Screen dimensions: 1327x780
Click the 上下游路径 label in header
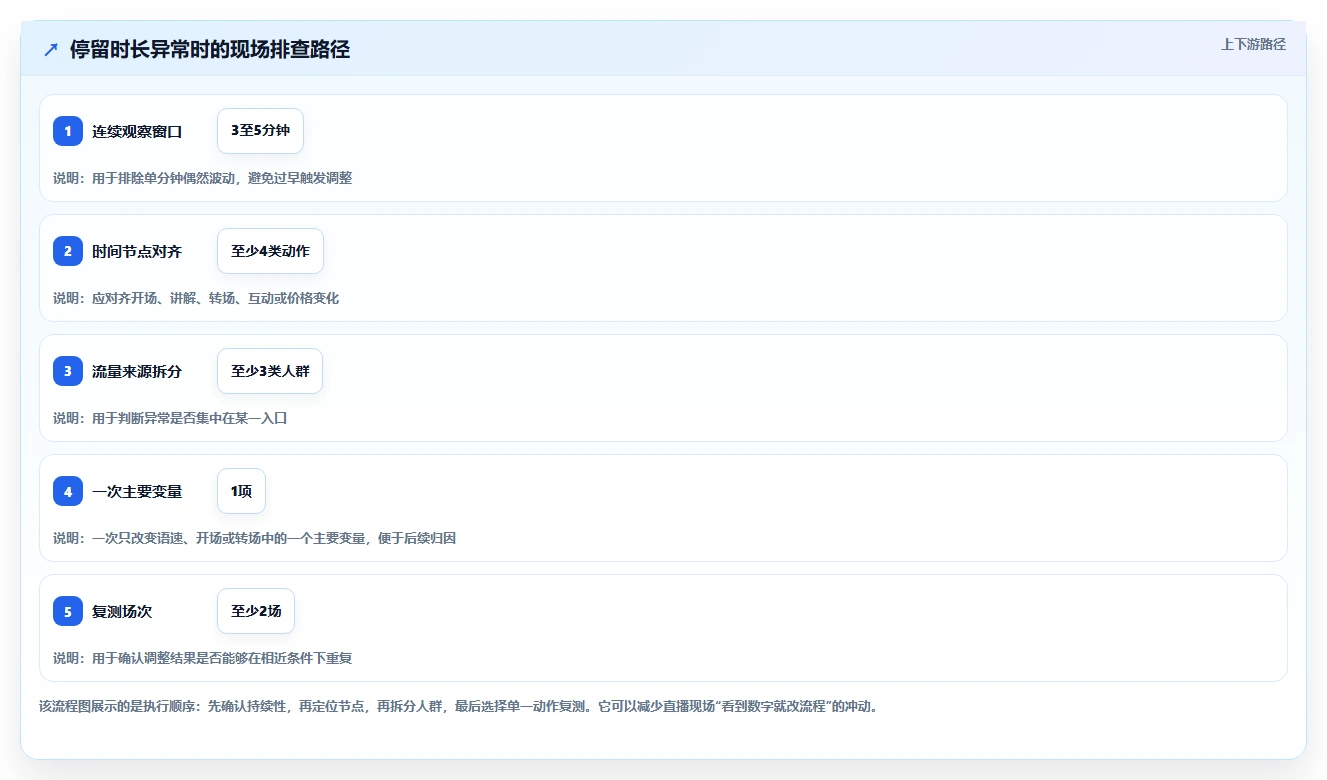(x=1253, y=44)
